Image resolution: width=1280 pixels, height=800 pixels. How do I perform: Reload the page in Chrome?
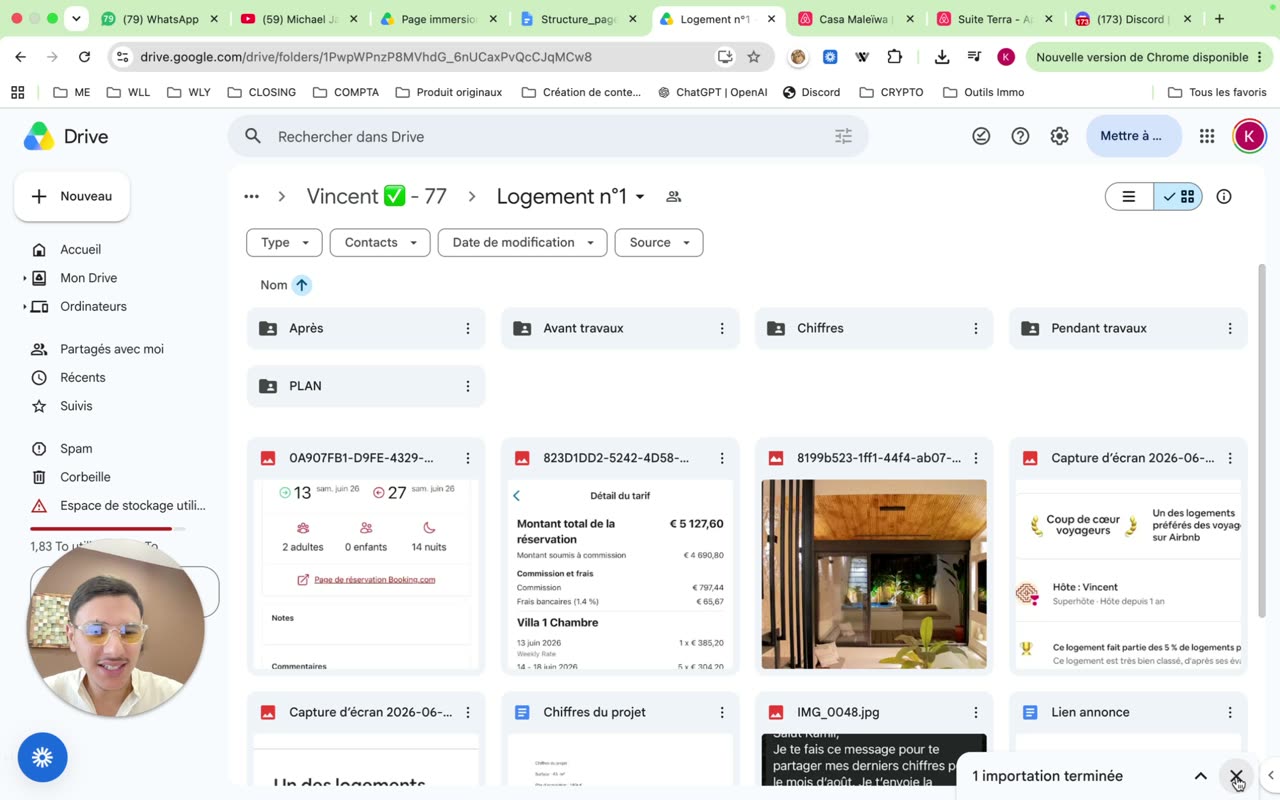tap(84, 57)
